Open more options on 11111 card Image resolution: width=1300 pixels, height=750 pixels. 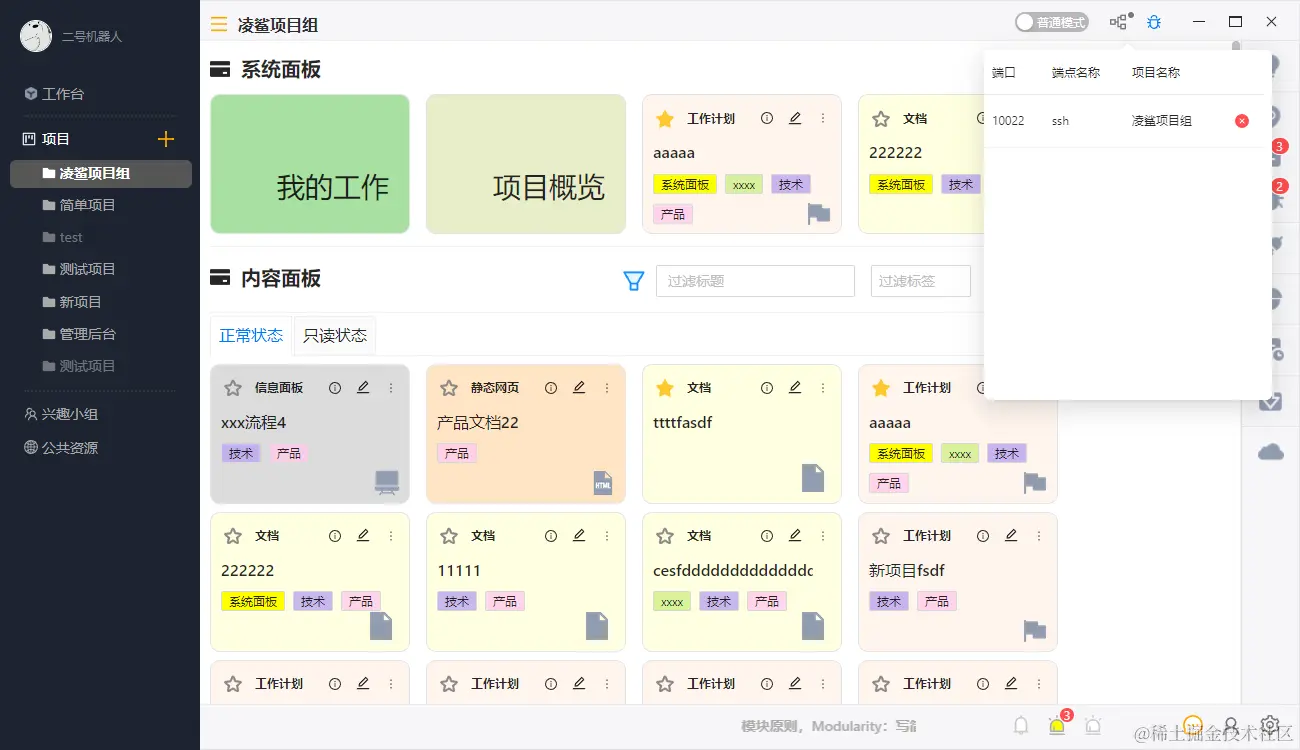click(607, 536)
